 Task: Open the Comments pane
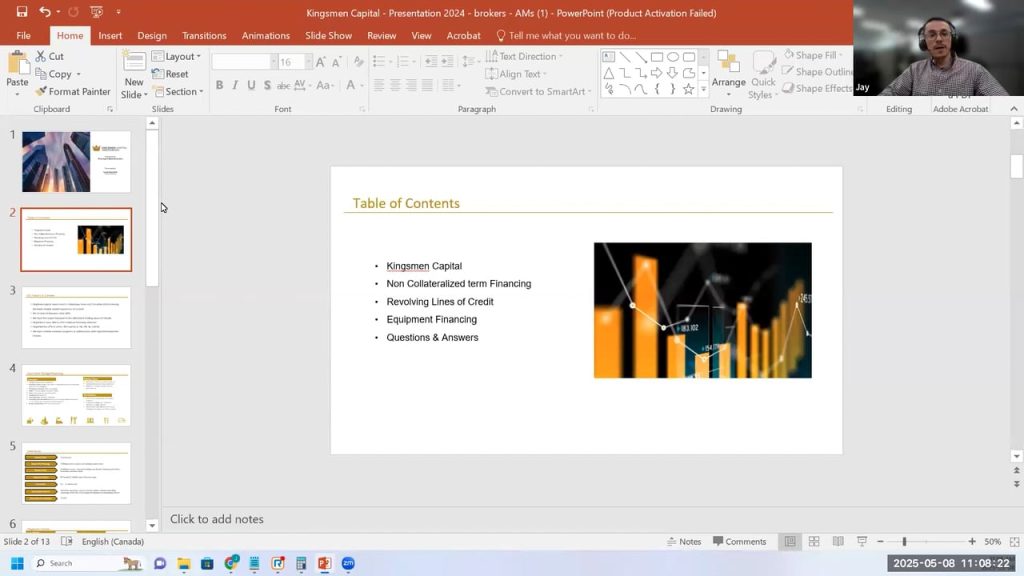click(739, 541)
